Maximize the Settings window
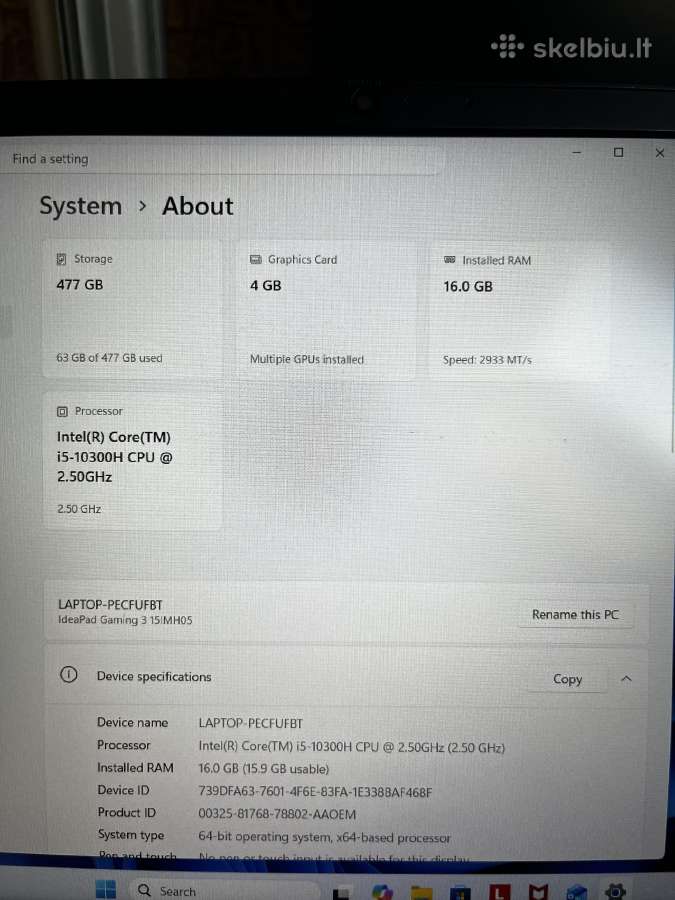The image size is (675, 900). (618, 152)
